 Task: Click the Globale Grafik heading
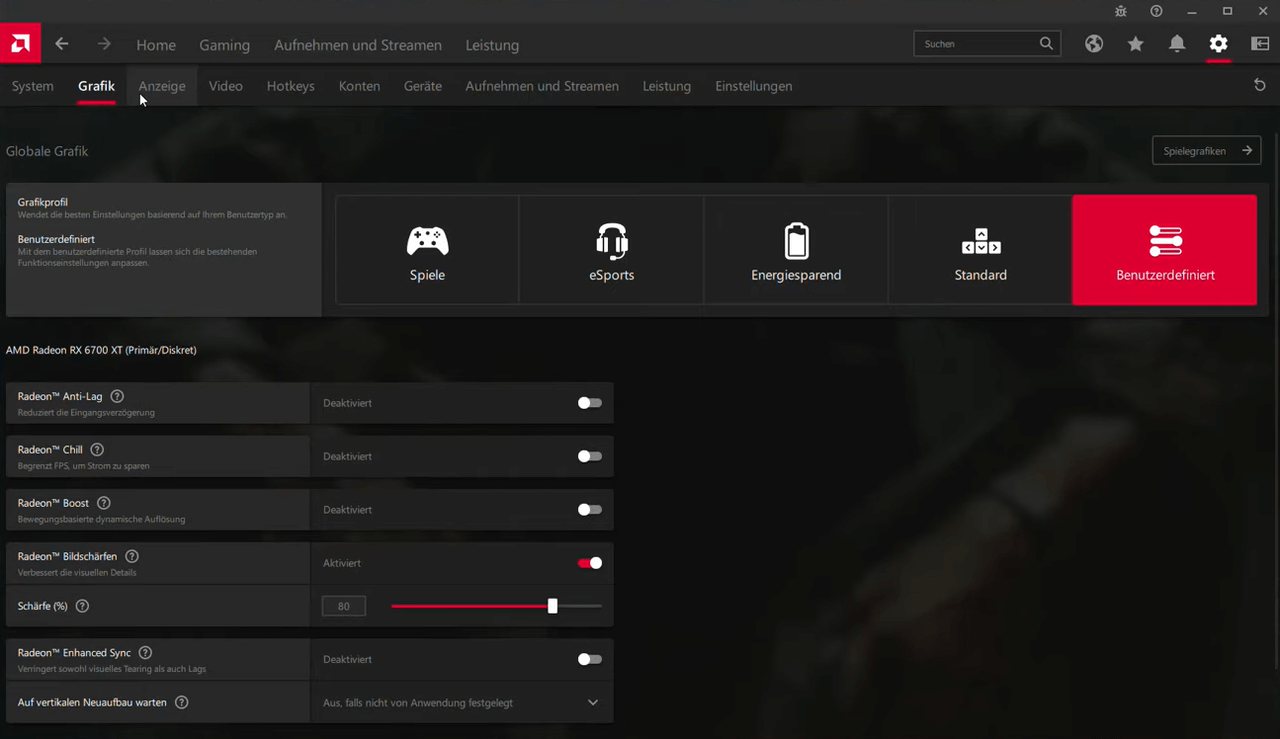[47, 151]
